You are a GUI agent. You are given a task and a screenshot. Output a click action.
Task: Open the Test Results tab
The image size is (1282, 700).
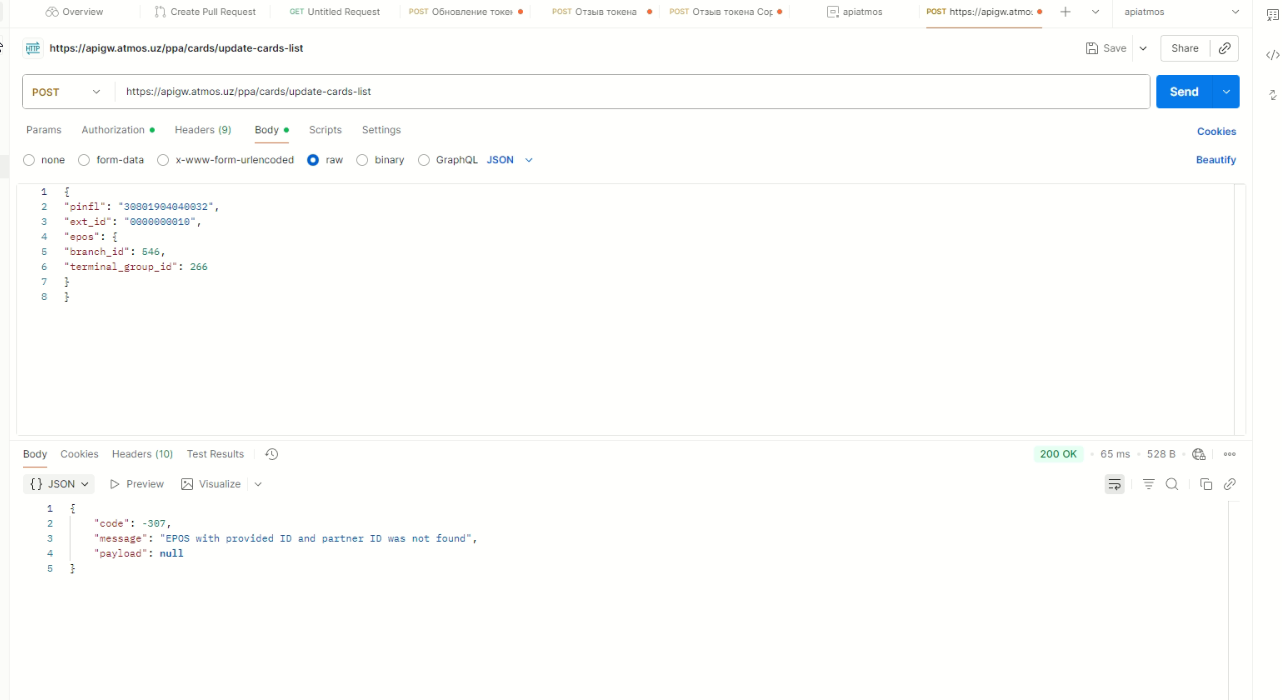(215, 454)
